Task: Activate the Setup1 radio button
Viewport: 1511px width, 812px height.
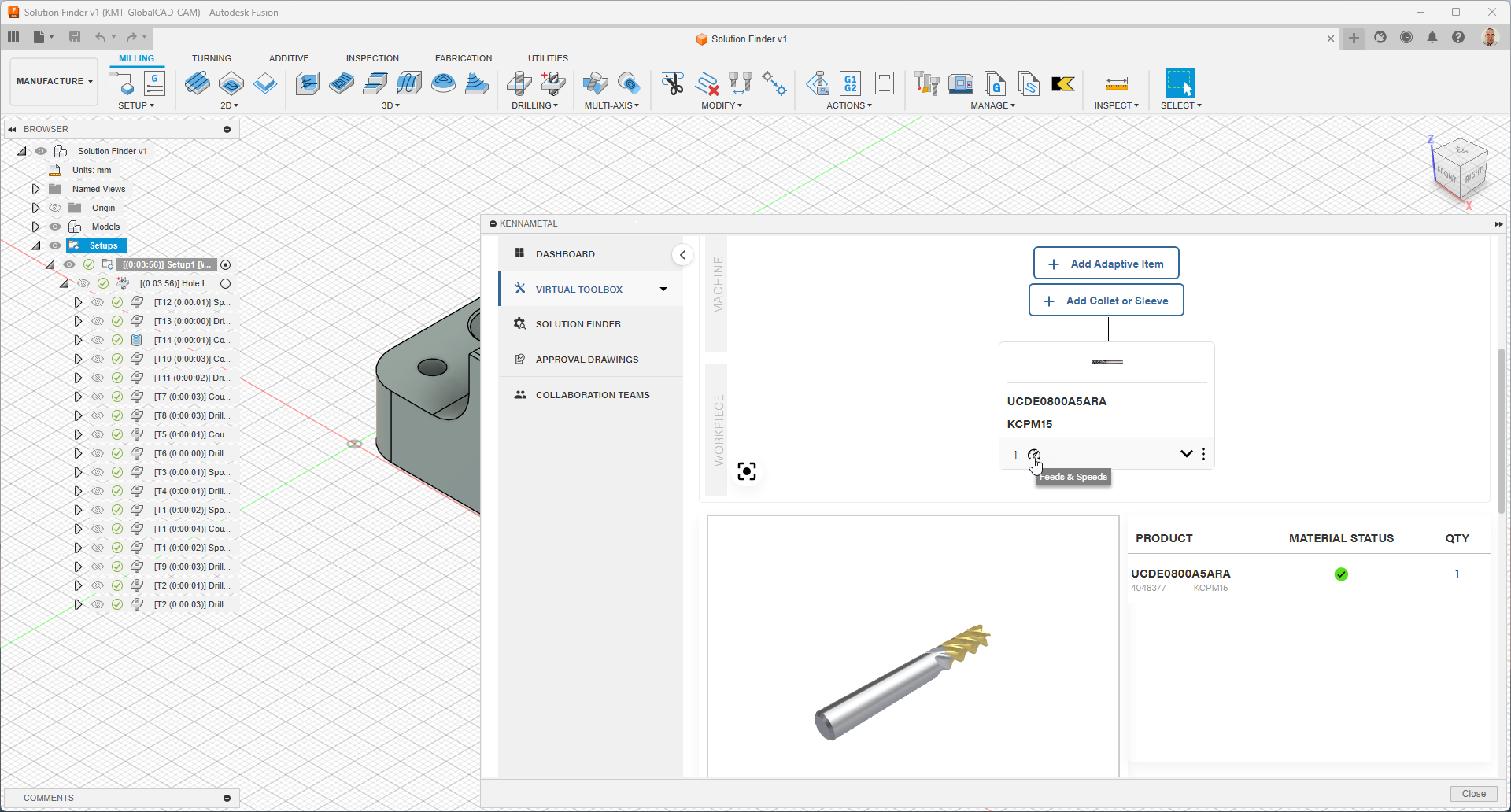Action: tap(226, 265)
